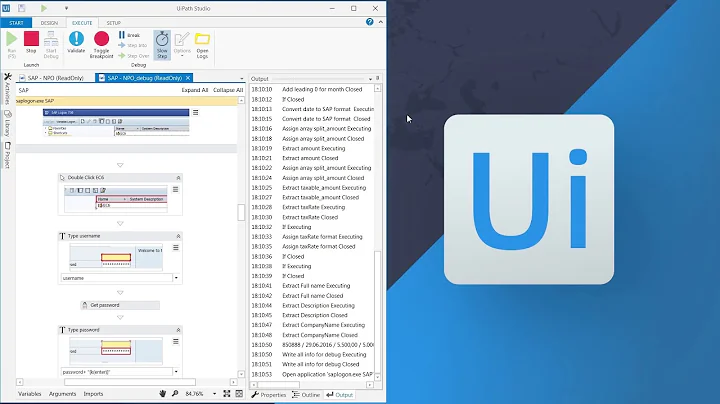Select the log entry 'Extract CompanyName Closed'
Screen dimensions: 720x404
320,335
